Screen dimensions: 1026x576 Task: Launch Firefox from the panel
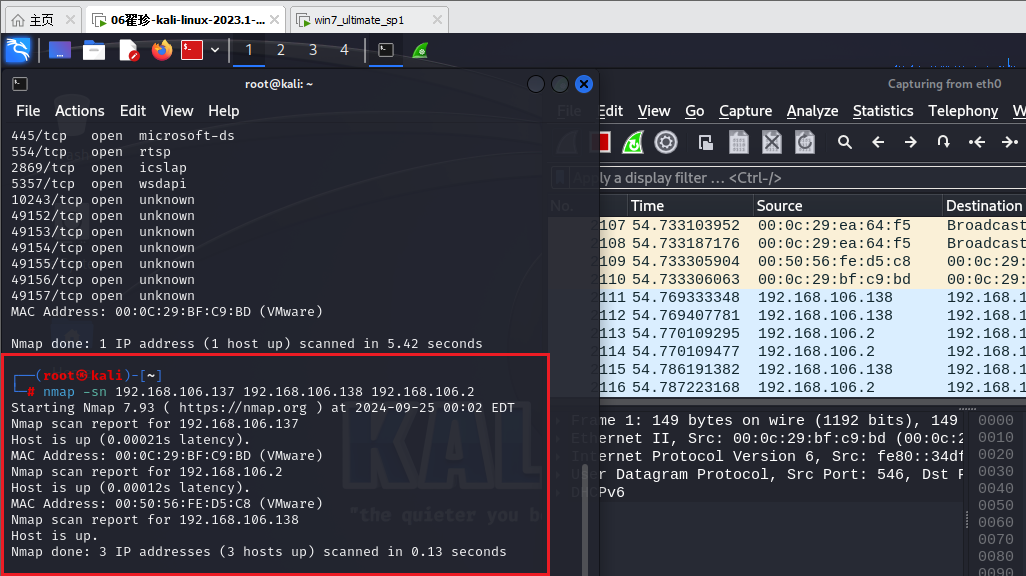pos(162,50)
